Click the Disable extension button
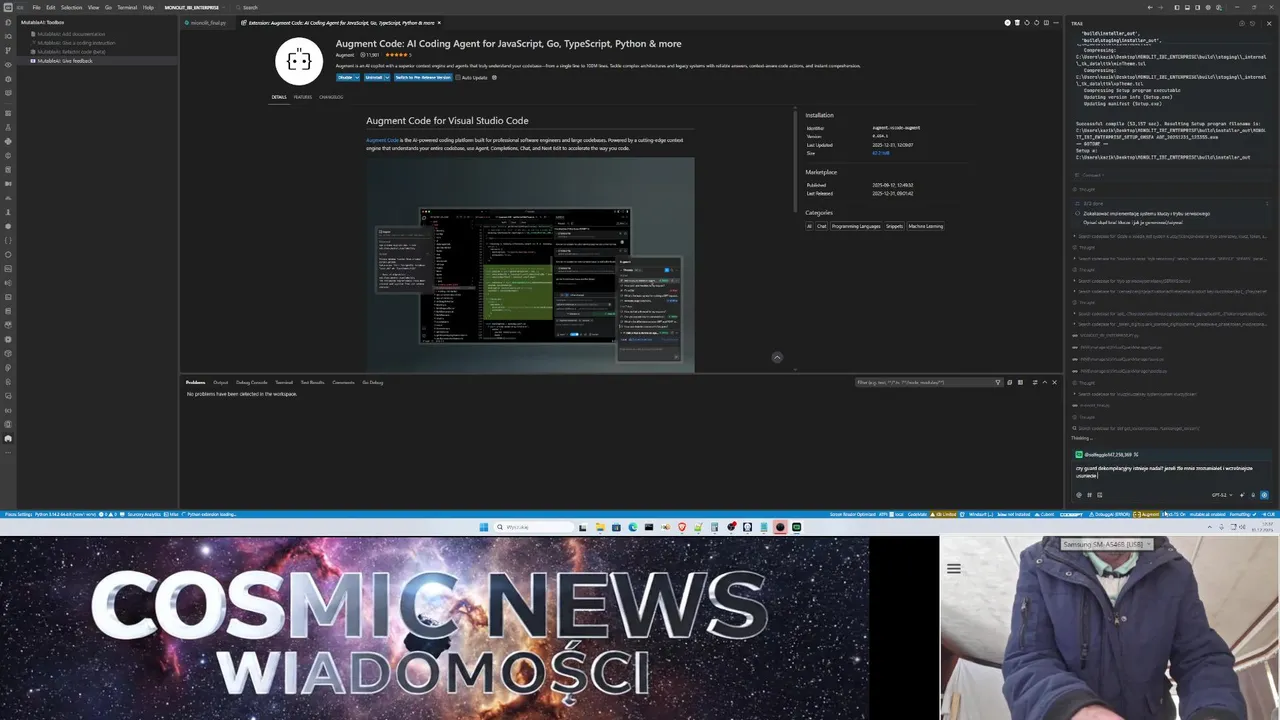Screen dimensions: 1280x720 pos(344,77)
